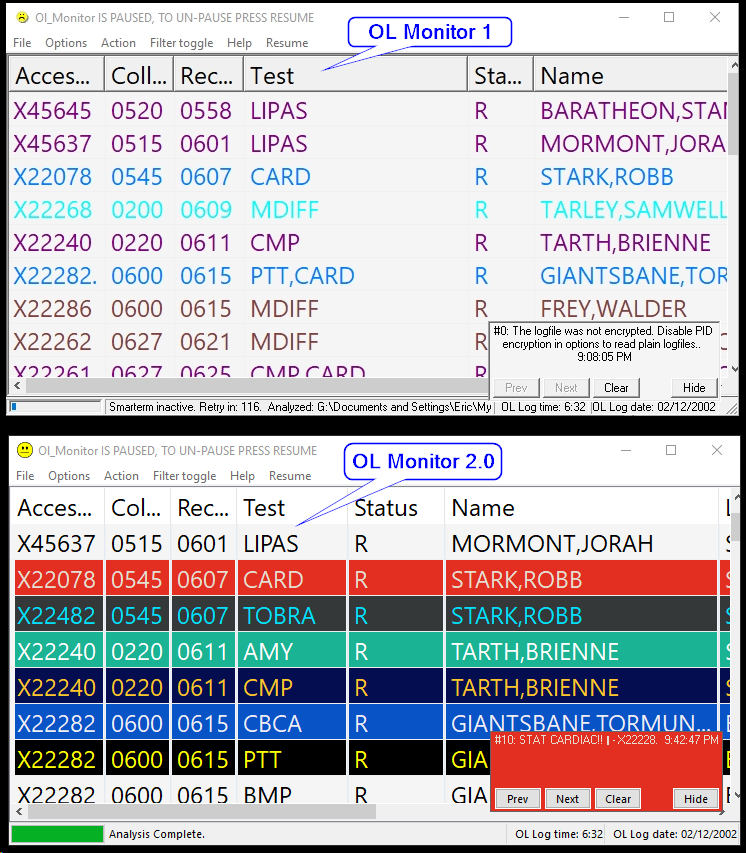Click the green progress bar in bottom status bar
This screenshot has width=746, height=853.
57,834
